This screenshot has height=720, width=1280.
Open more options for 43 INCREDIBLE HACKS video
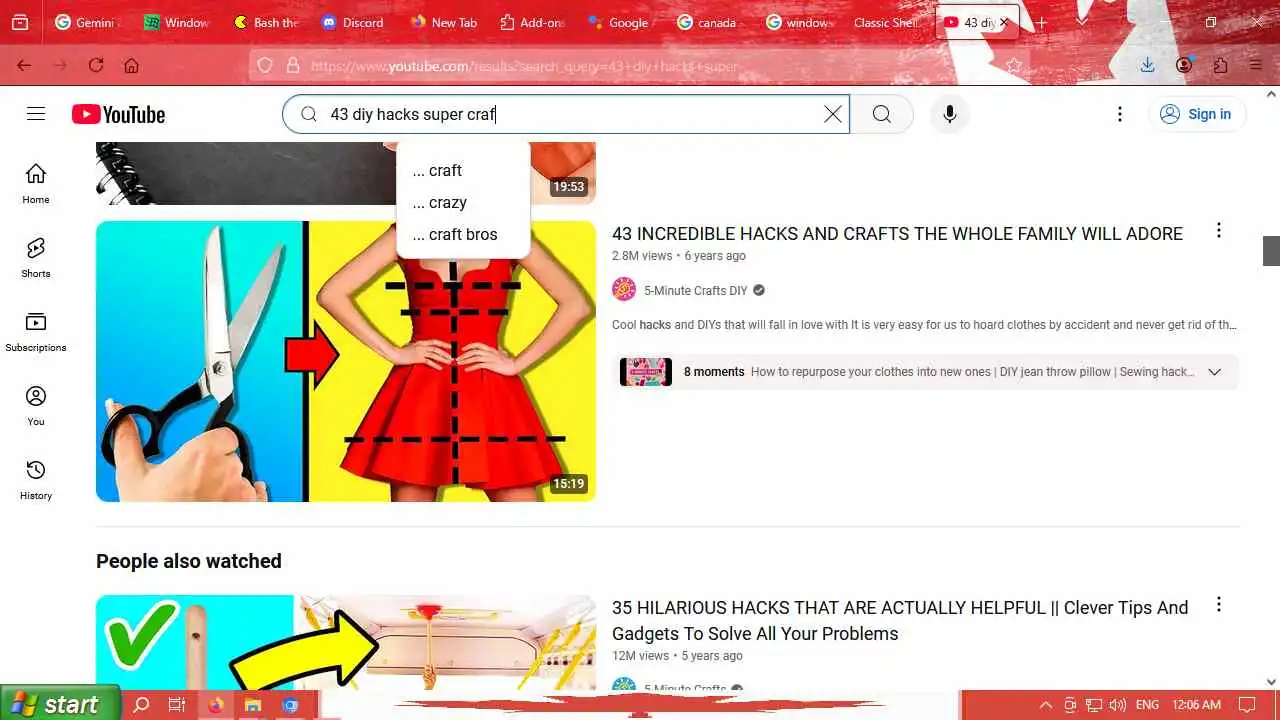tap(1218, 231)
